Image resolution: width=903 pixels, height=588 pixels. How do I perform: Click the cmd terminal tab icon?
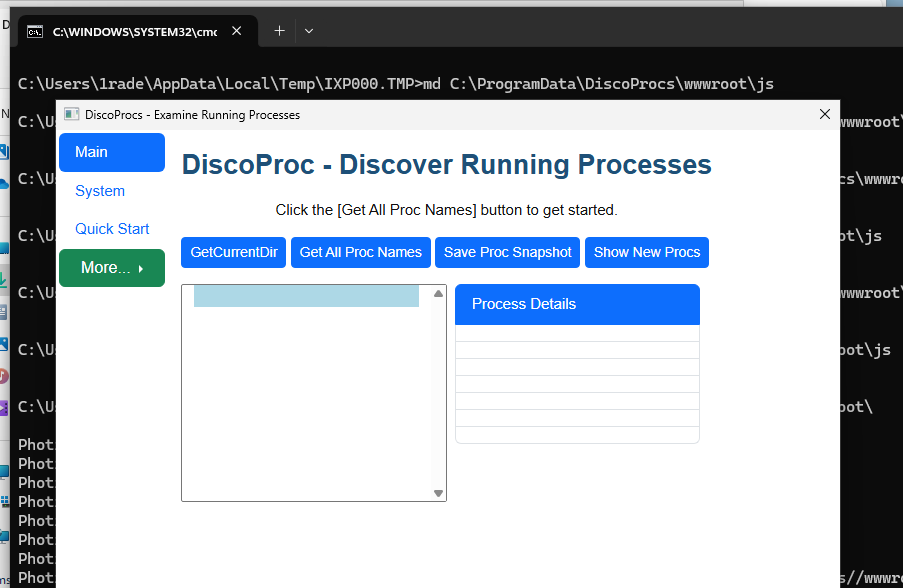point(35,31)
